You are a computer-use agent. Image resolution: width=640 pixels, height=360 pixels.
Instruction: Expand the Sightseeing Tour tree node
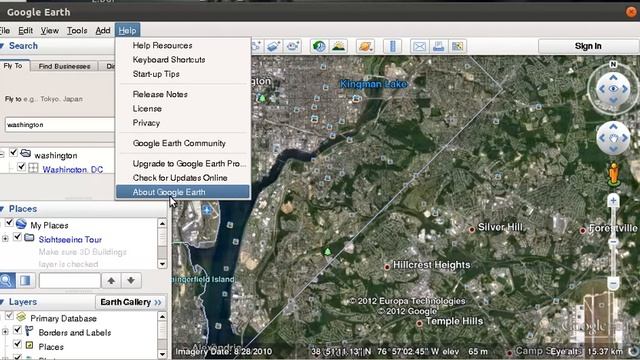tap(5, 238)
